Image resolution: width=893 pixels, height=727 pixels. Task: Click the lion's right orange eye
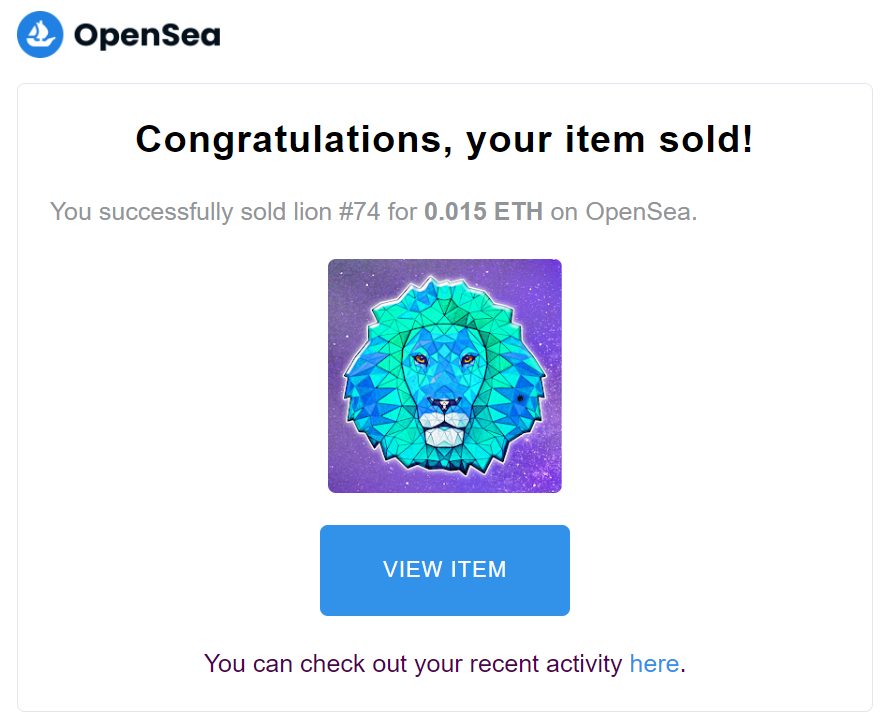tap(469, 359)
